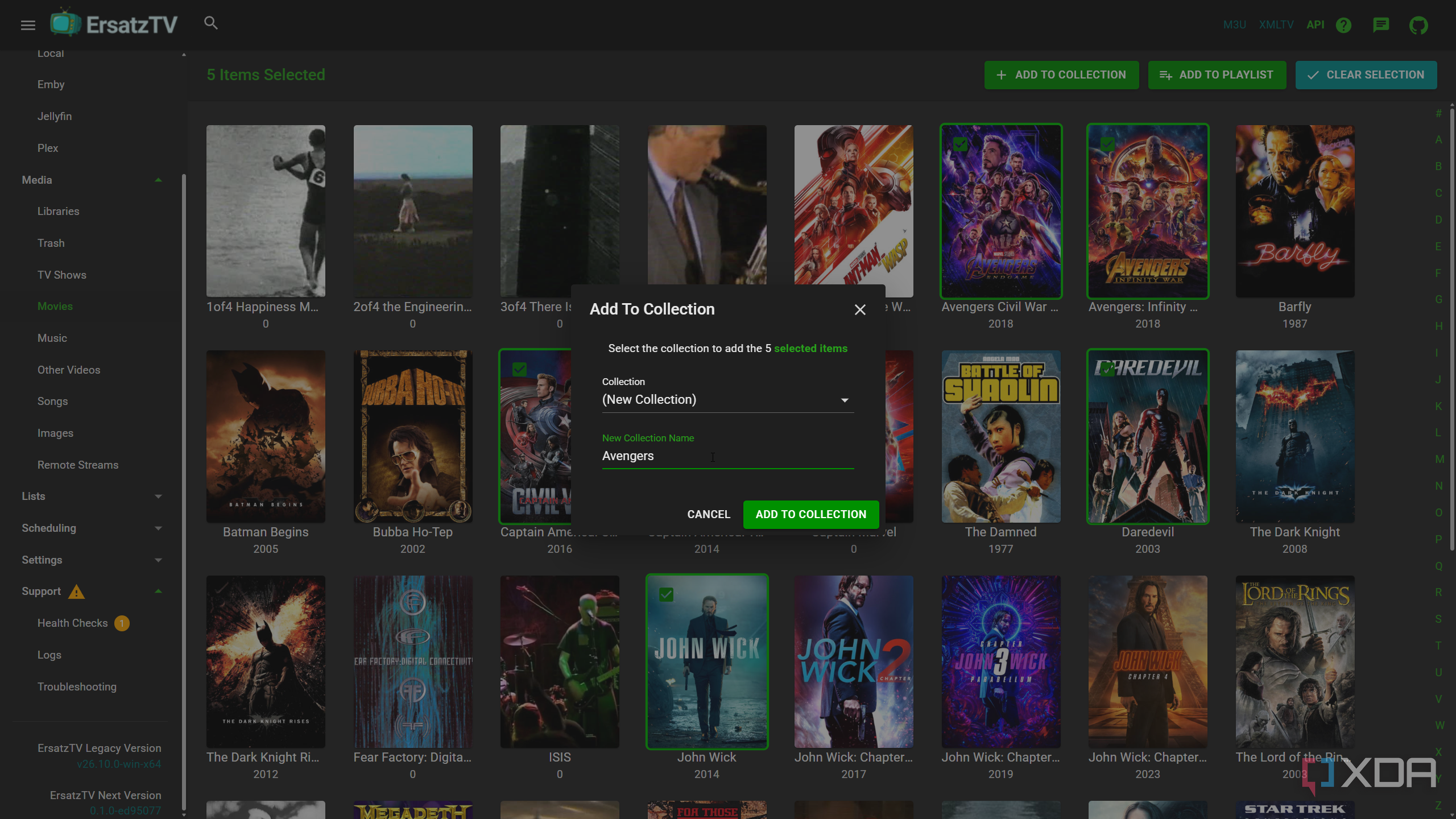Open the XMLTV link
The image size is (1456, 819).
pyautogui.click(x=1276, y=25)
